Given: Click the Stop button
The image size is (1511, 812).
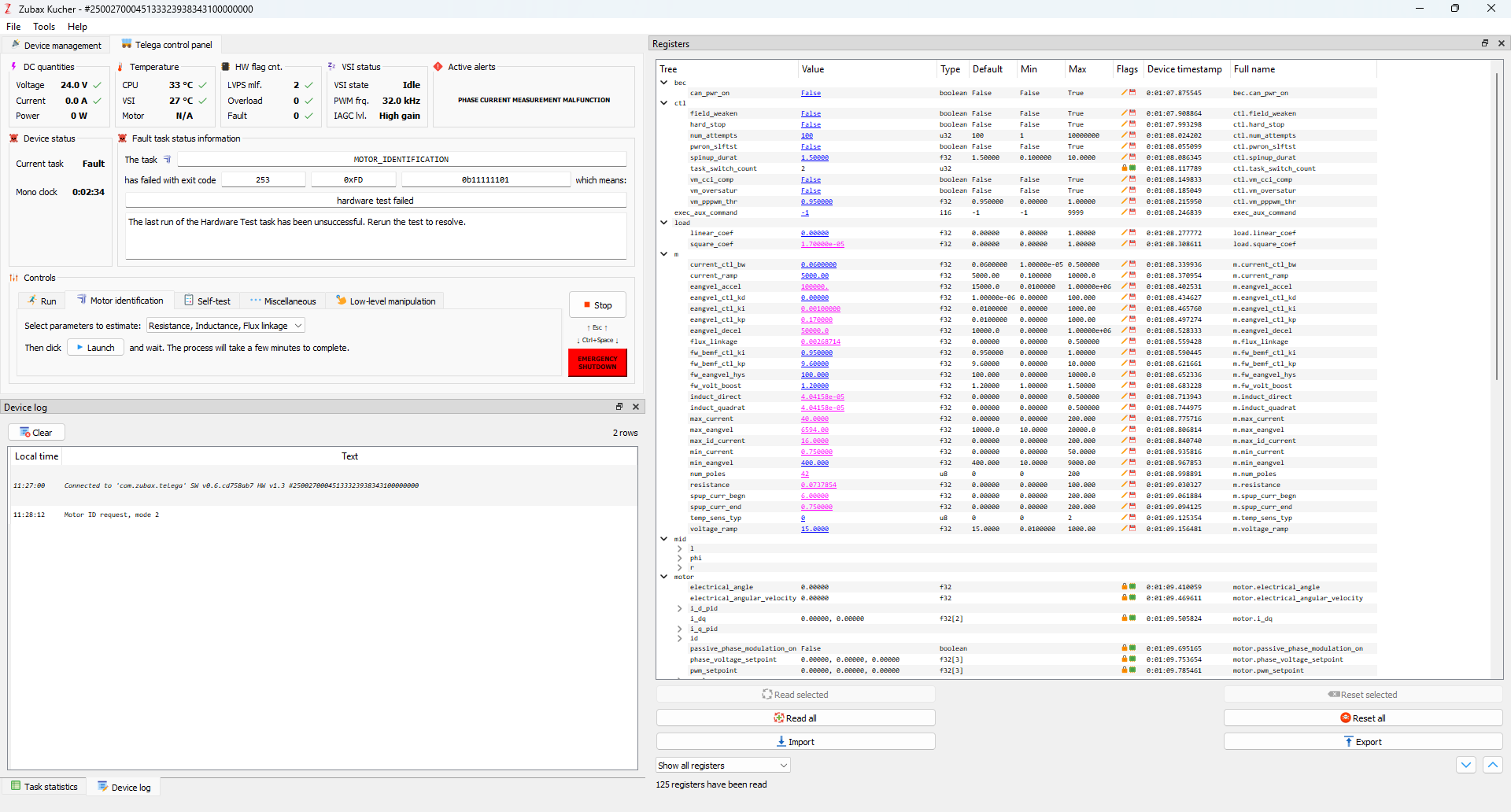Looking at the screenshot, I should [597, 305].
